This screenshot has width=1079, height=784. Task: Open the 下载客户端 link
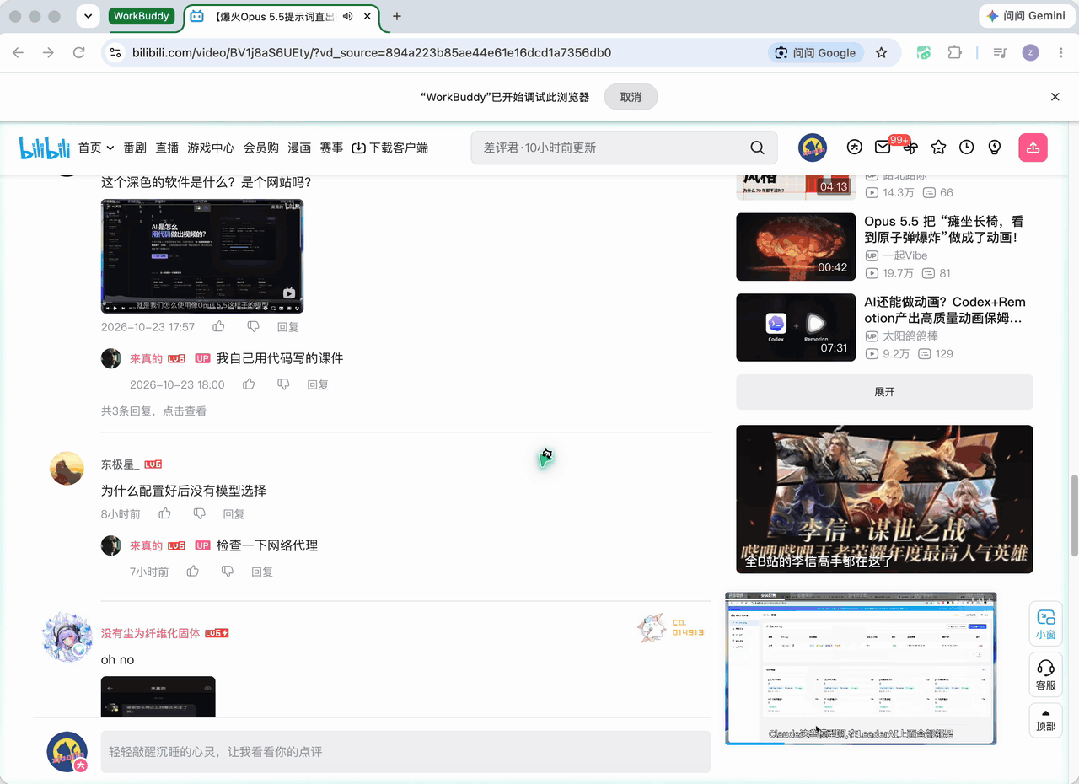pyautogui.click(x=389, y=147)
